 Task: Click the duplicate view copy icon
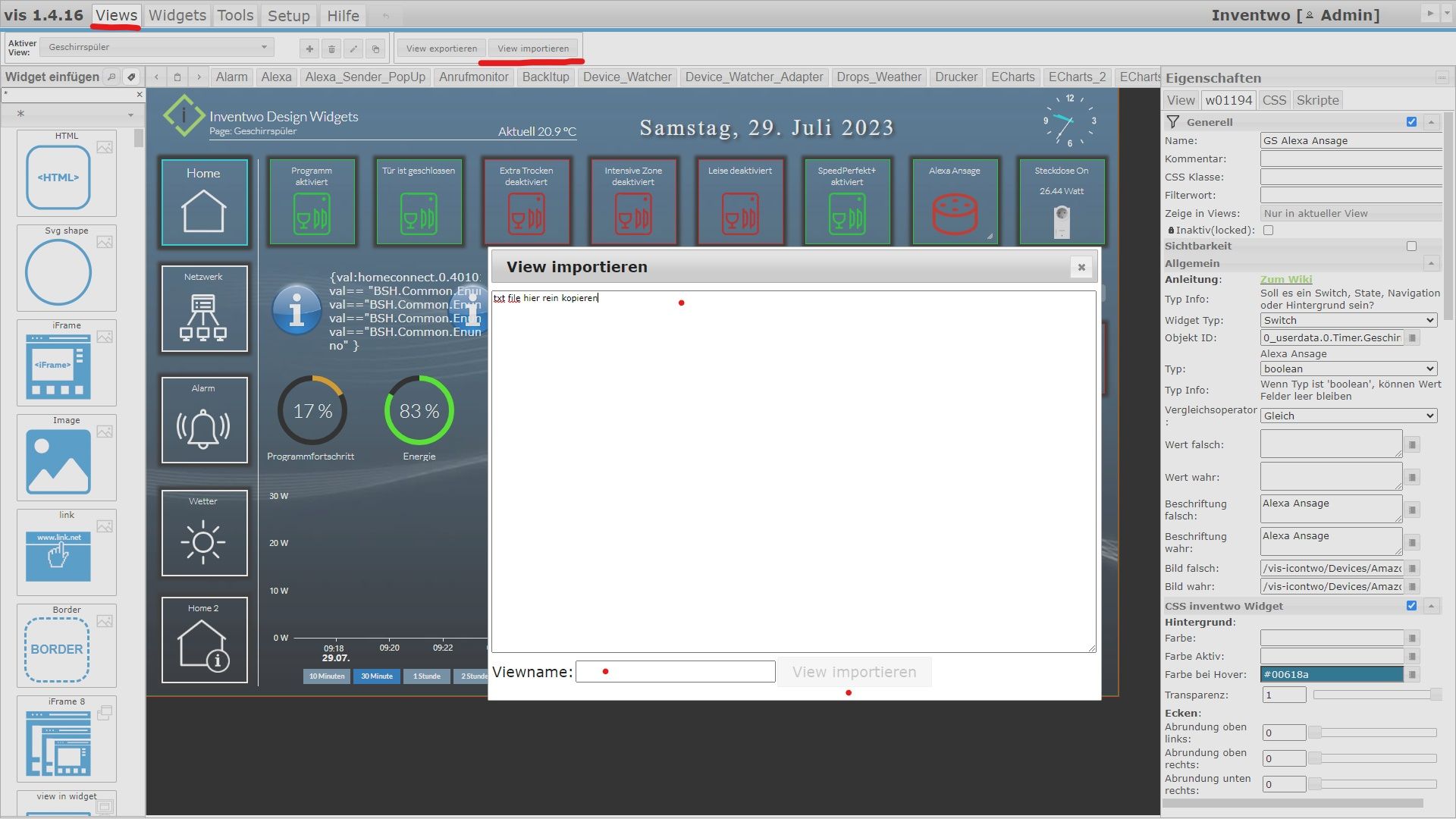click(375, 49)
